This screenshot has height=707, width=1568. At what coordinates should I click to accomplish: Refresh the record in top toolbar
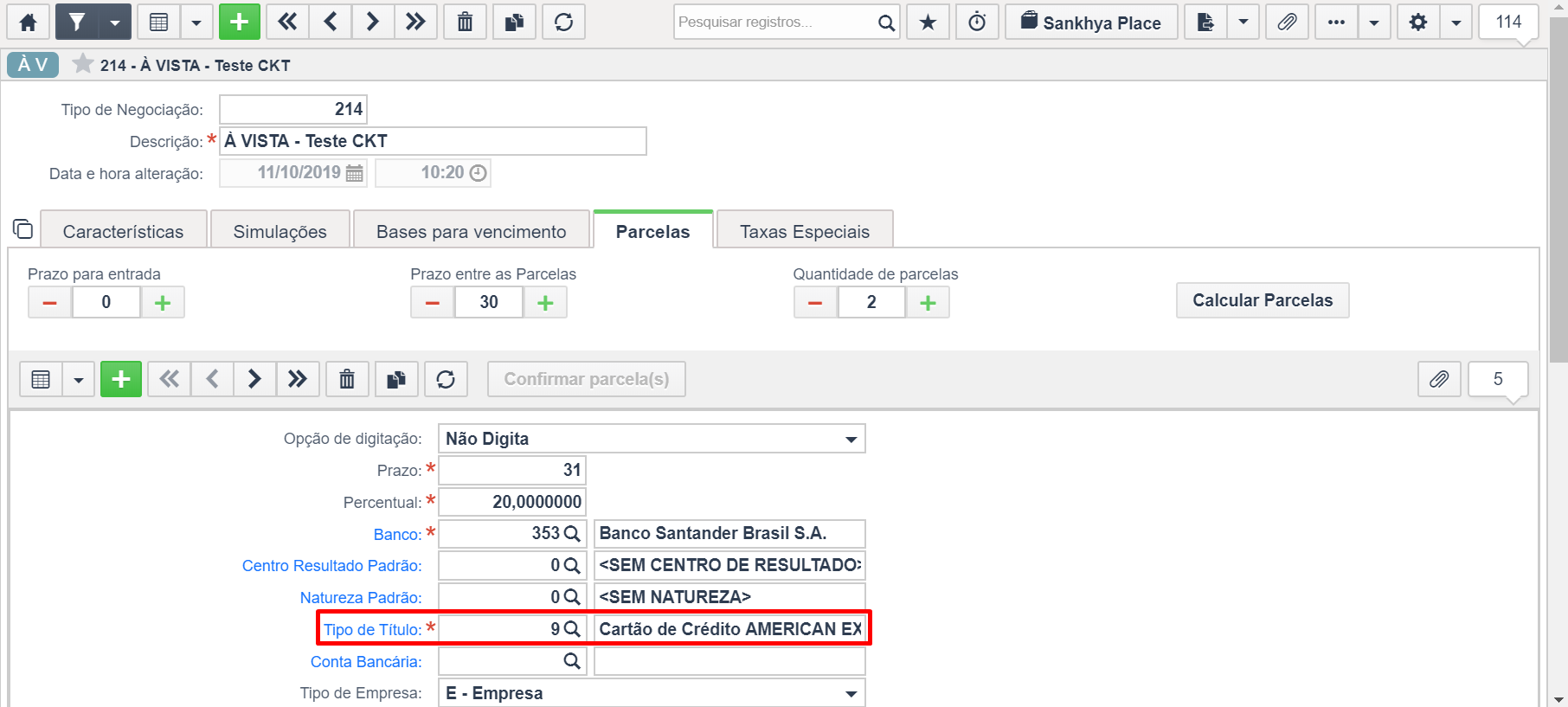coord(563,22)
